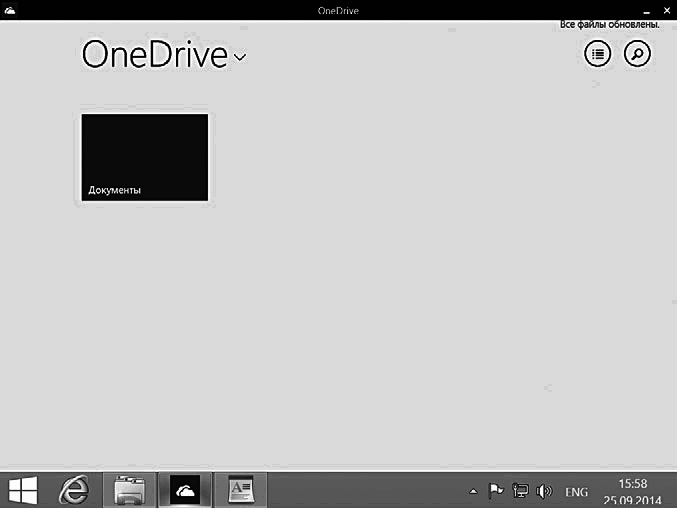Open File Explorer from taskbar
Image resolution: width=677 pixels, height=508 pixels.
pyautogui.click(x=130, y=490)
